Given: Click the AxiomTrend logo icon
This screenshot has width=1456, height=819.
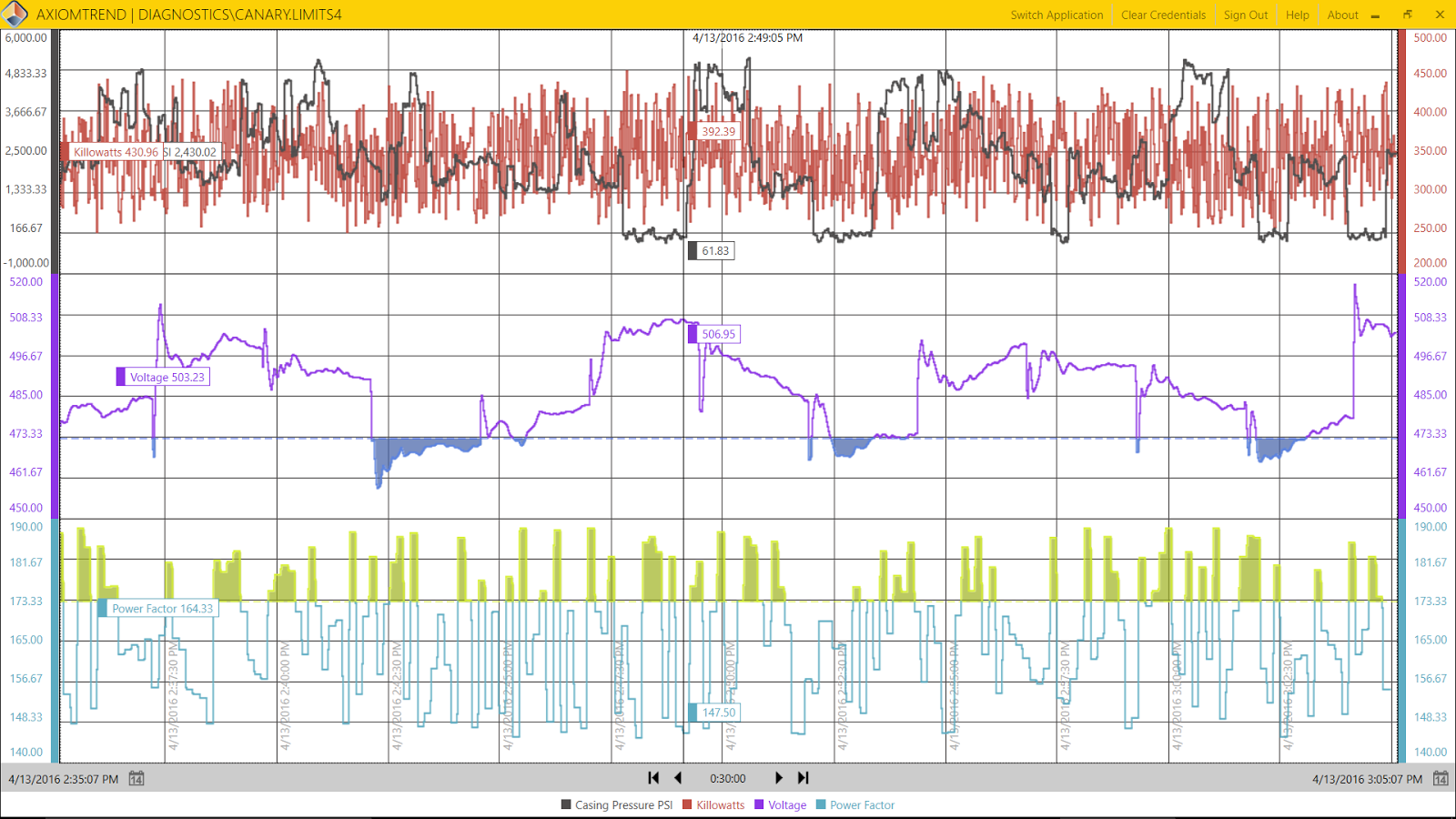Looking at the screenshot, I should [x=15, y=15].
